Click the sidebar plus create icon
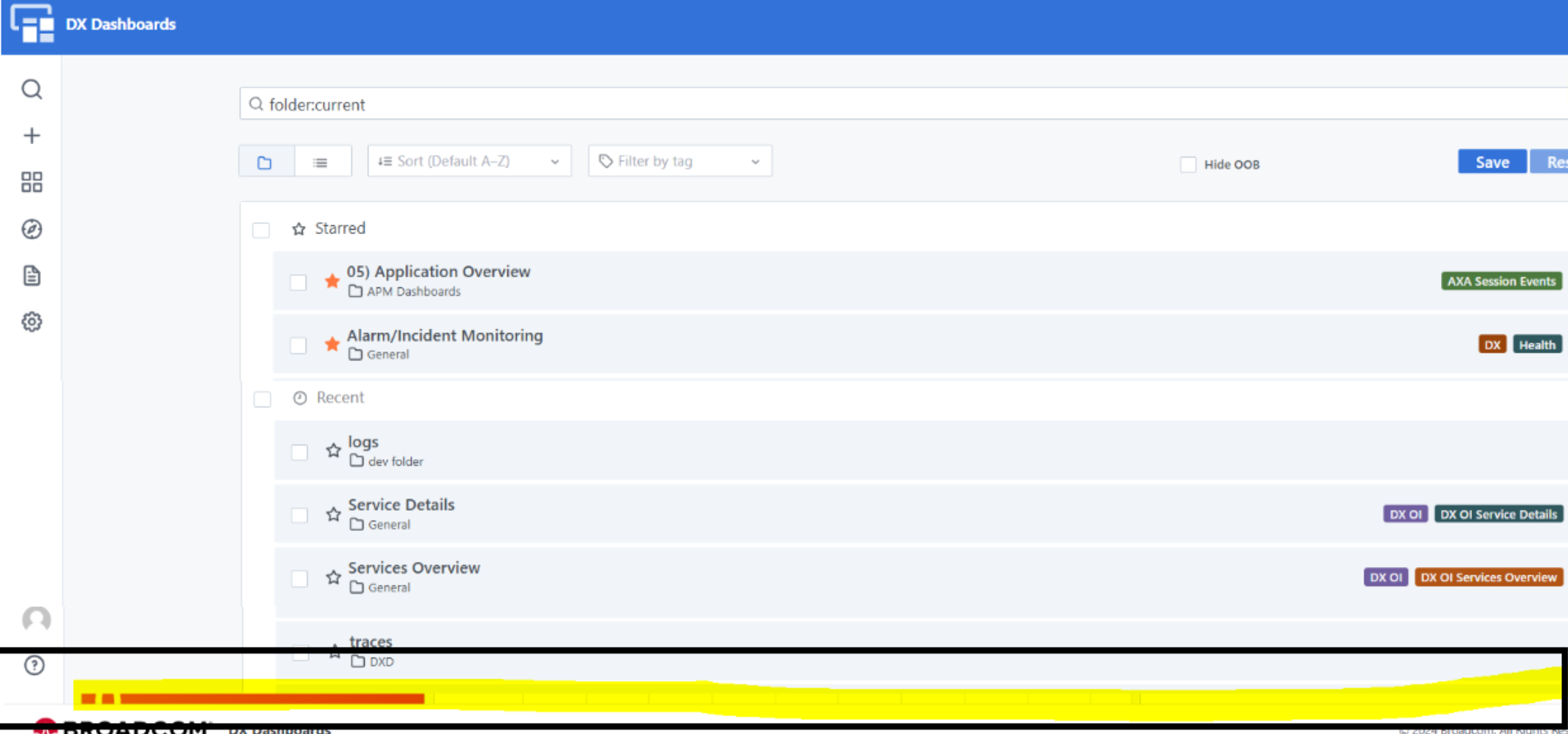Viewport: 1568px width, 734px height. click(32, 136)
